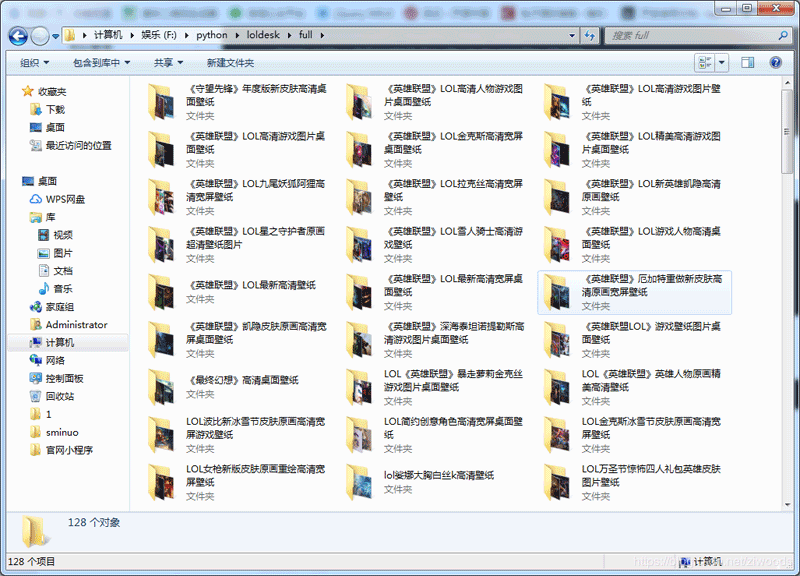Select 库 in the navigation pane

(x=50, y=217)
